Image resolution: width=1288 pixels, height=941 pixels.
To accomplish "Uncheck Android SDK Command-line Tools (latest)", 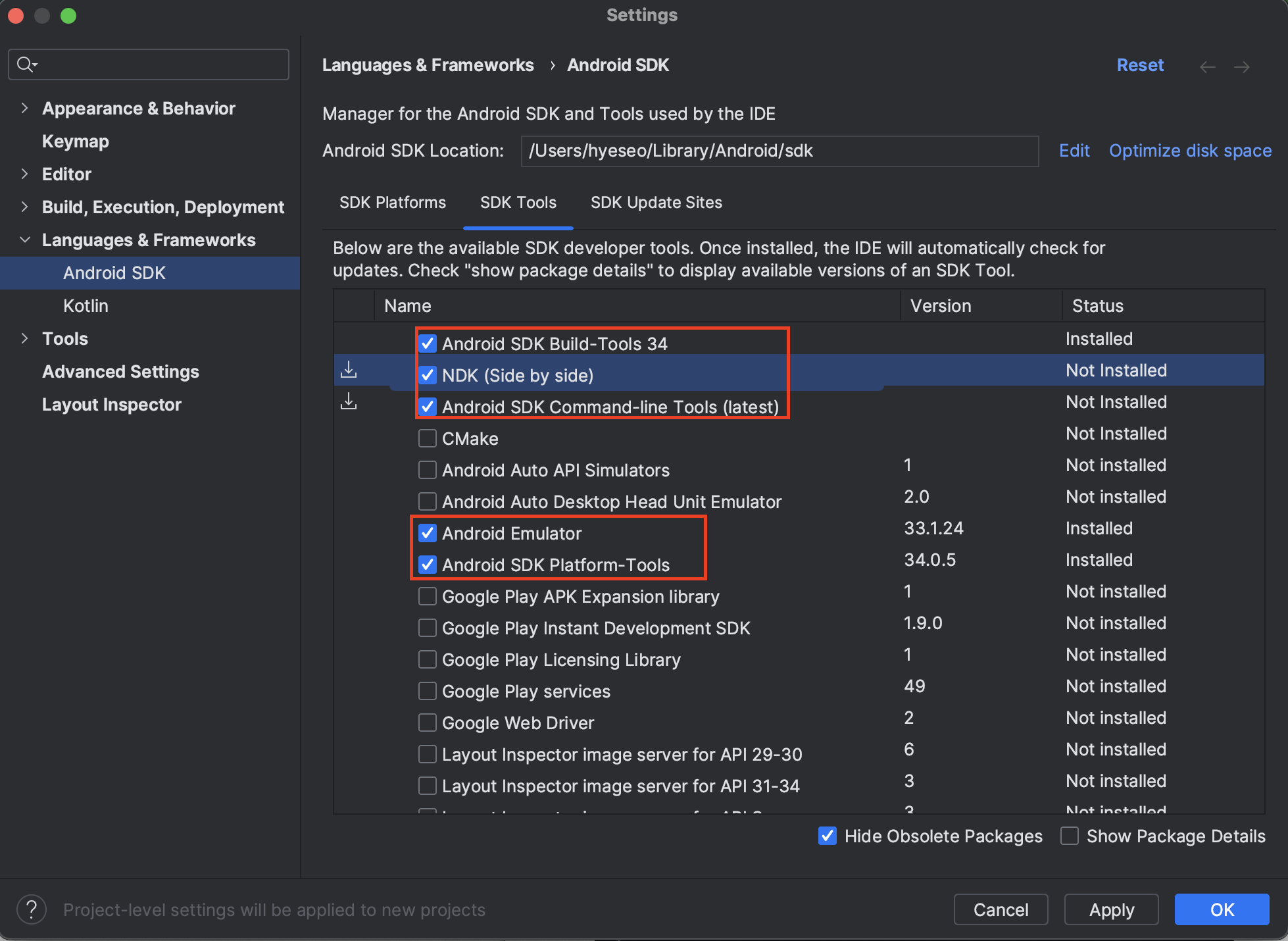I will coord(428,407).
